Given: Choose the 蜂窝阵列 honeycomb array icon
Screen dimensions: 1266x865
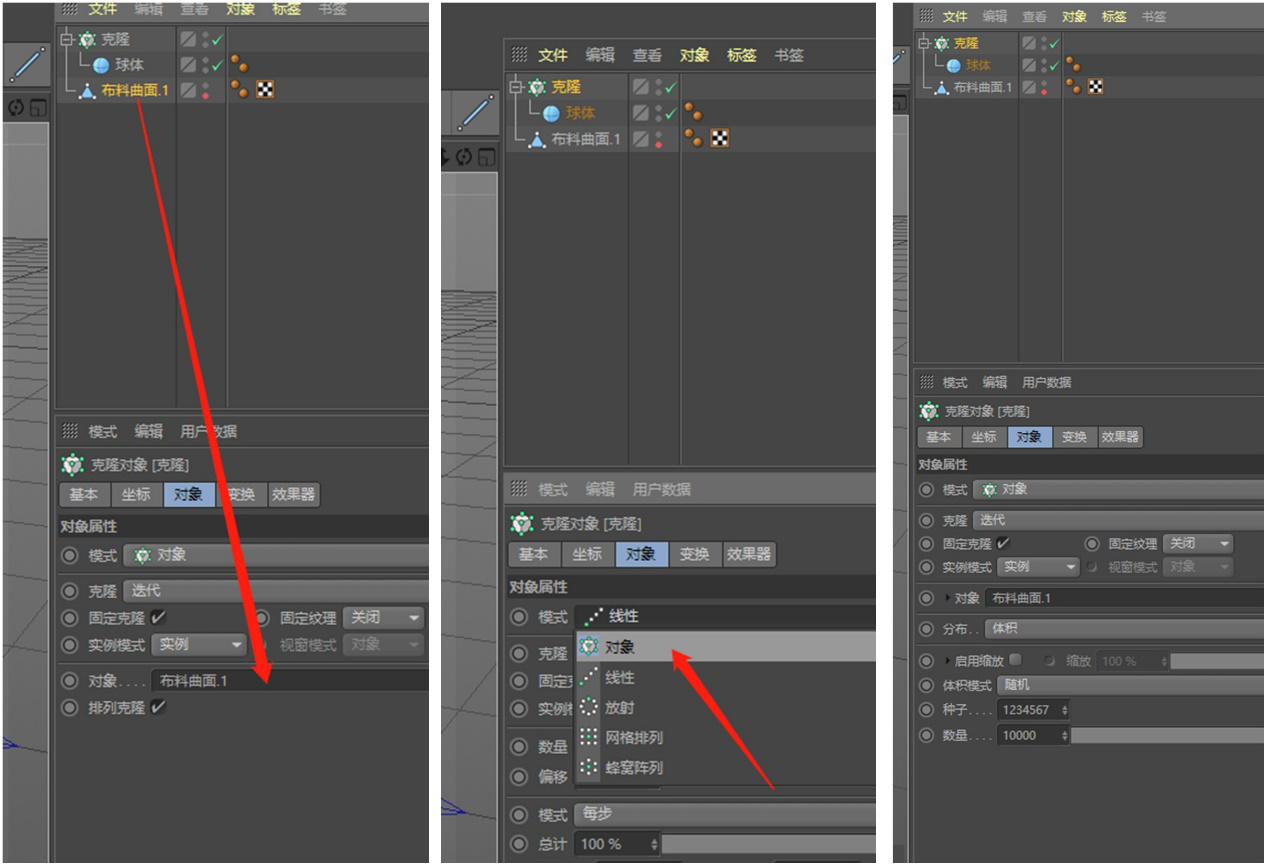Looking at the screenshot, I should coord(589,767).
